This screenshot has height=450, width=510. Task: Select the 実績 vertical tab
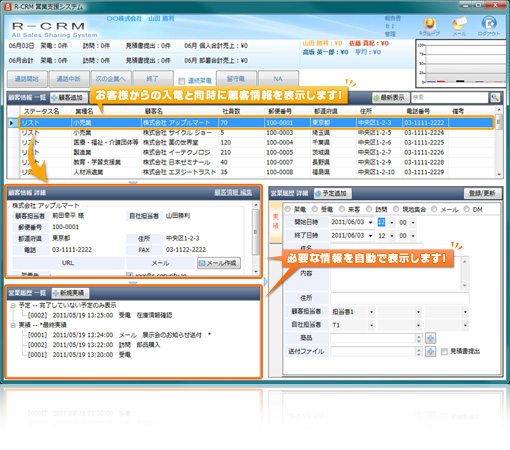(276, 221)
